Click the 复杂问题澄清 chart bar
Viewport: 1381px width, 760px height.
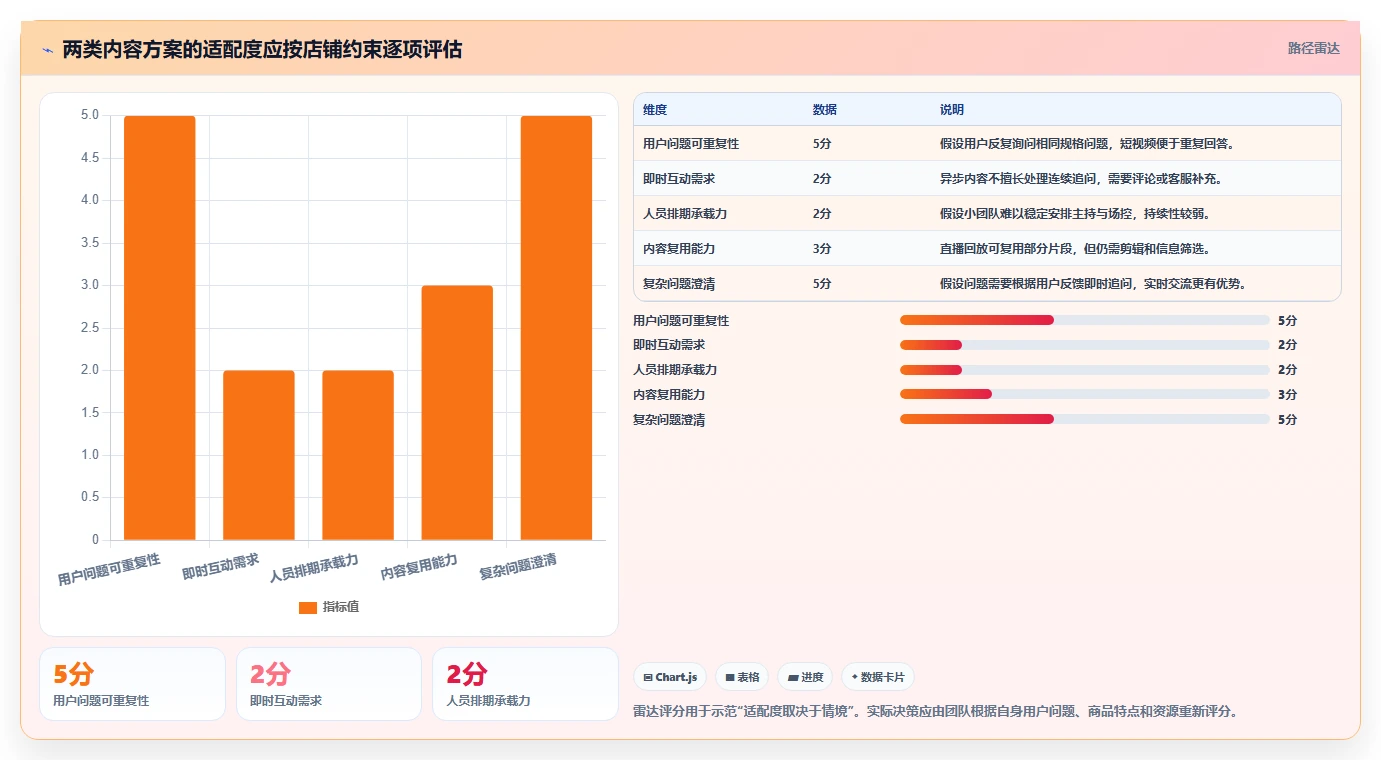(x=556, y=328)
